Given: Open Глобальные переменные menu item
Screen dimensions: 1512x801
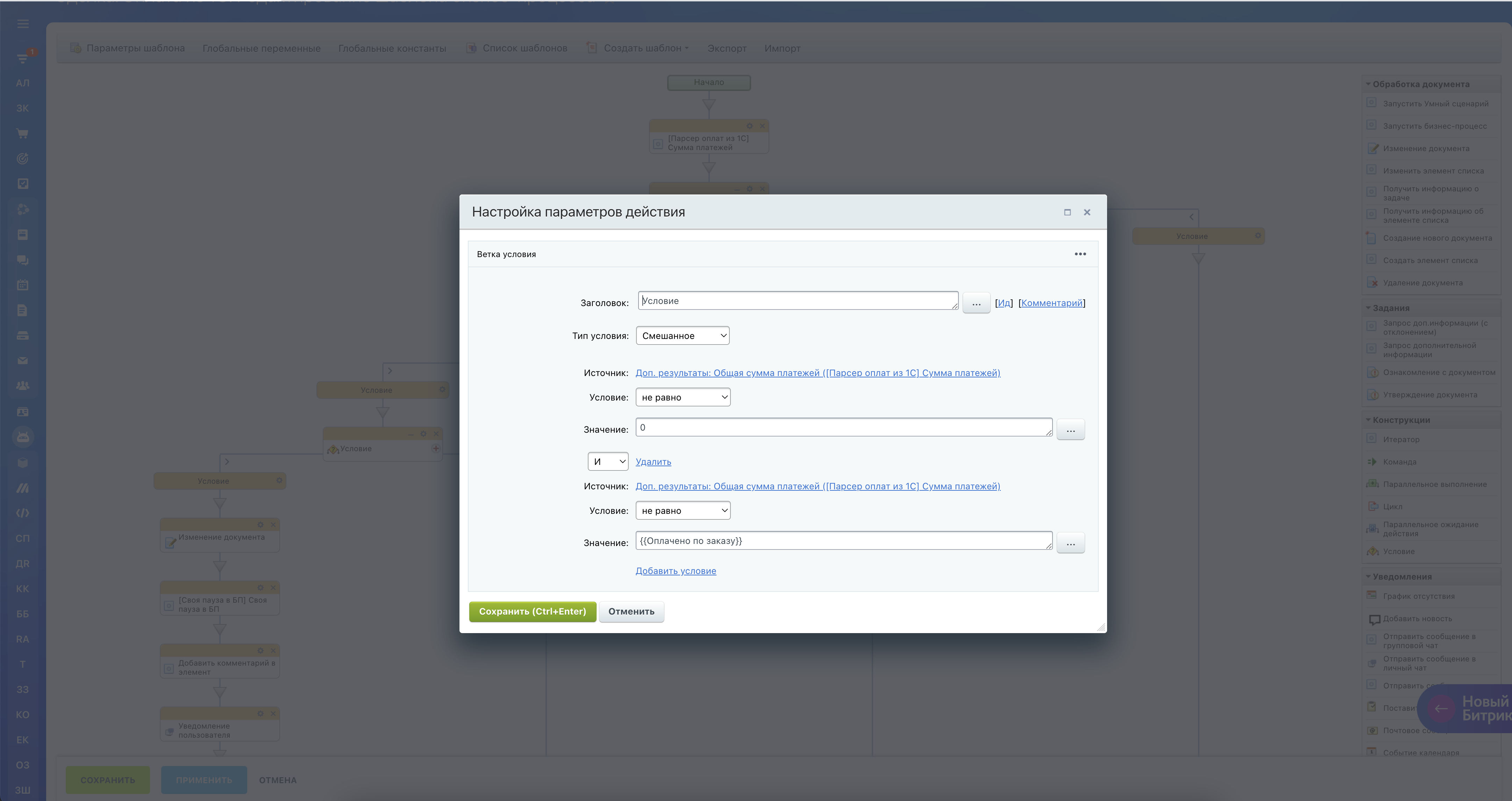Looking at the screenshot, I should 261,48.
